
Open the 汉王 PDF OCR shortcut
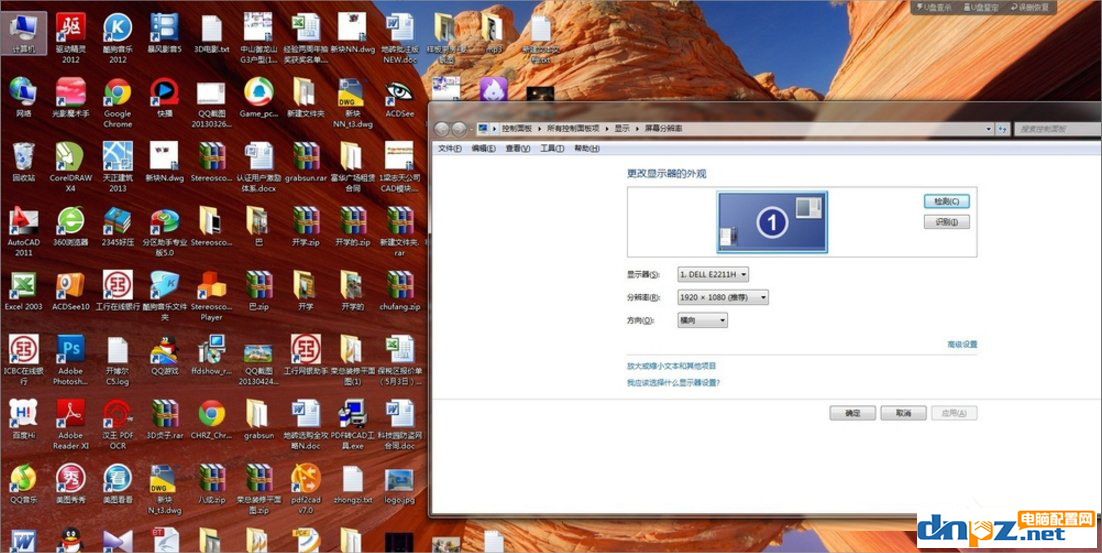click(x=118, y=424)
